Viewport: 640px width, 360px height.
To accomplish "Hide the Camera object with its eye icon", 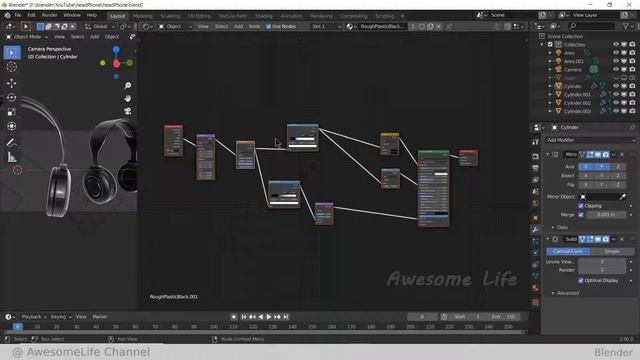I will coord(616,69).
